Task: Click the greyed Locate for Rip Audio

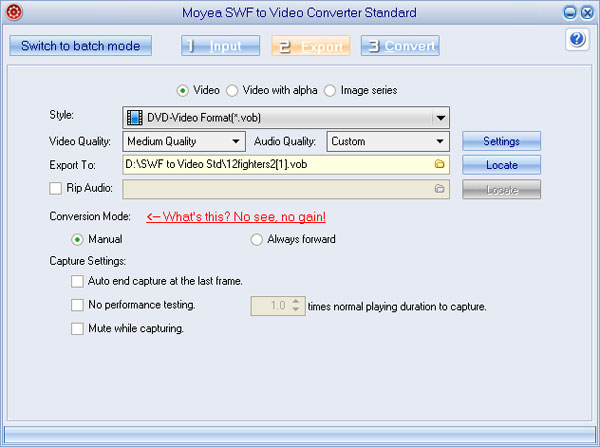Action: [501, 189]
